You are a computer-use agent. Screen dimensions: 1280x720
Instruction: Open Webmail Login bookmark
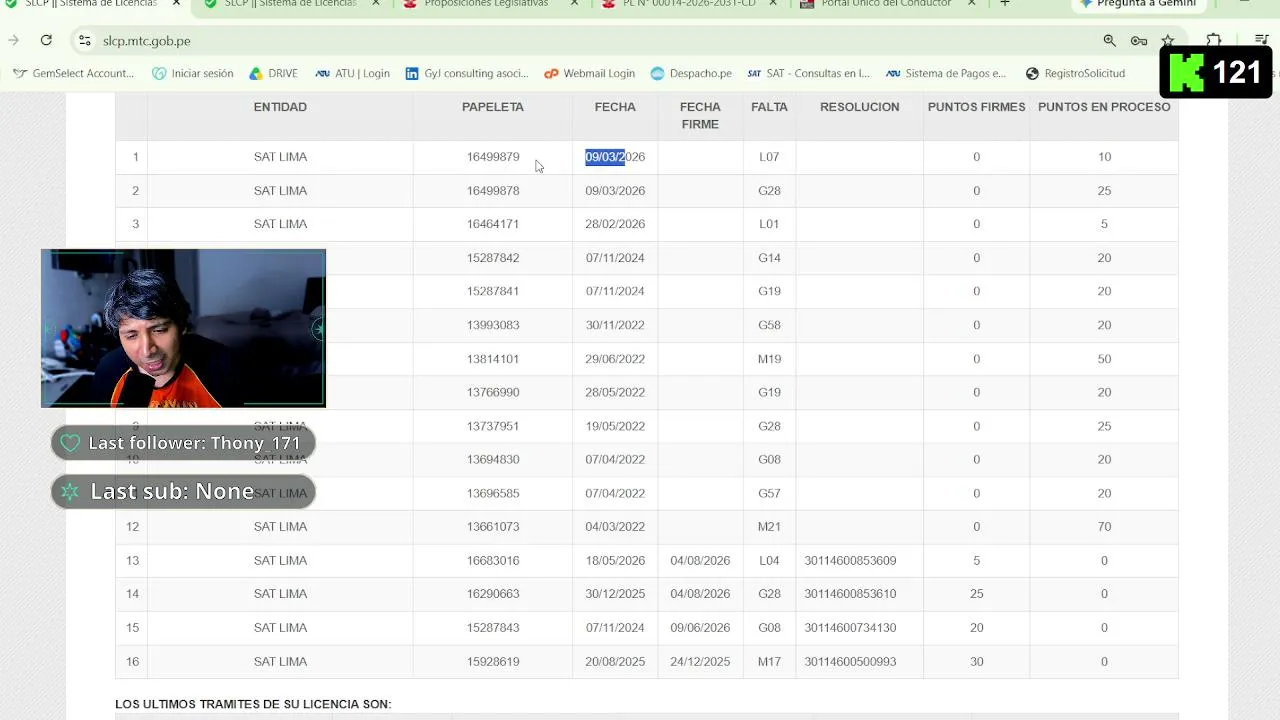tap(589, 73)
